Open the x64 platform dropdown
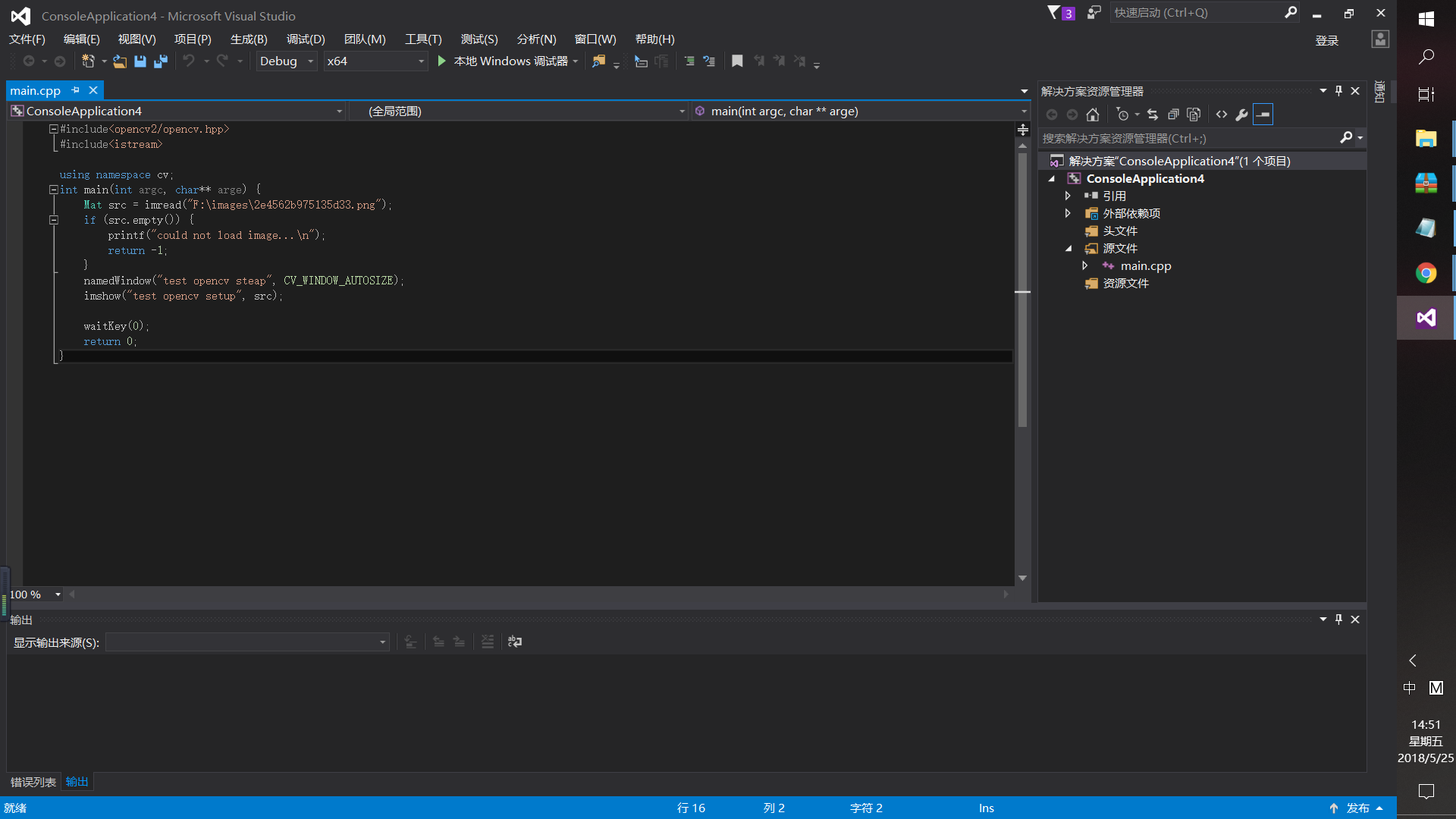This screenshot has width=1456, height=819. (x=375, y=61)
